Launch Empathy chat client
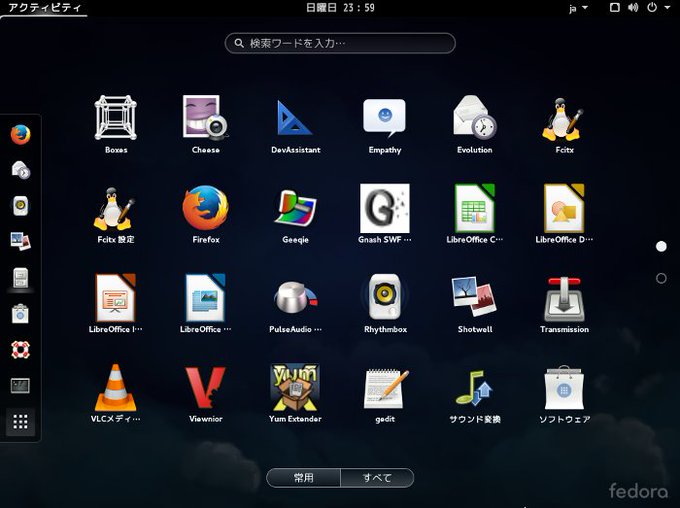Viewport: 680px width, 508px height. 385,125
